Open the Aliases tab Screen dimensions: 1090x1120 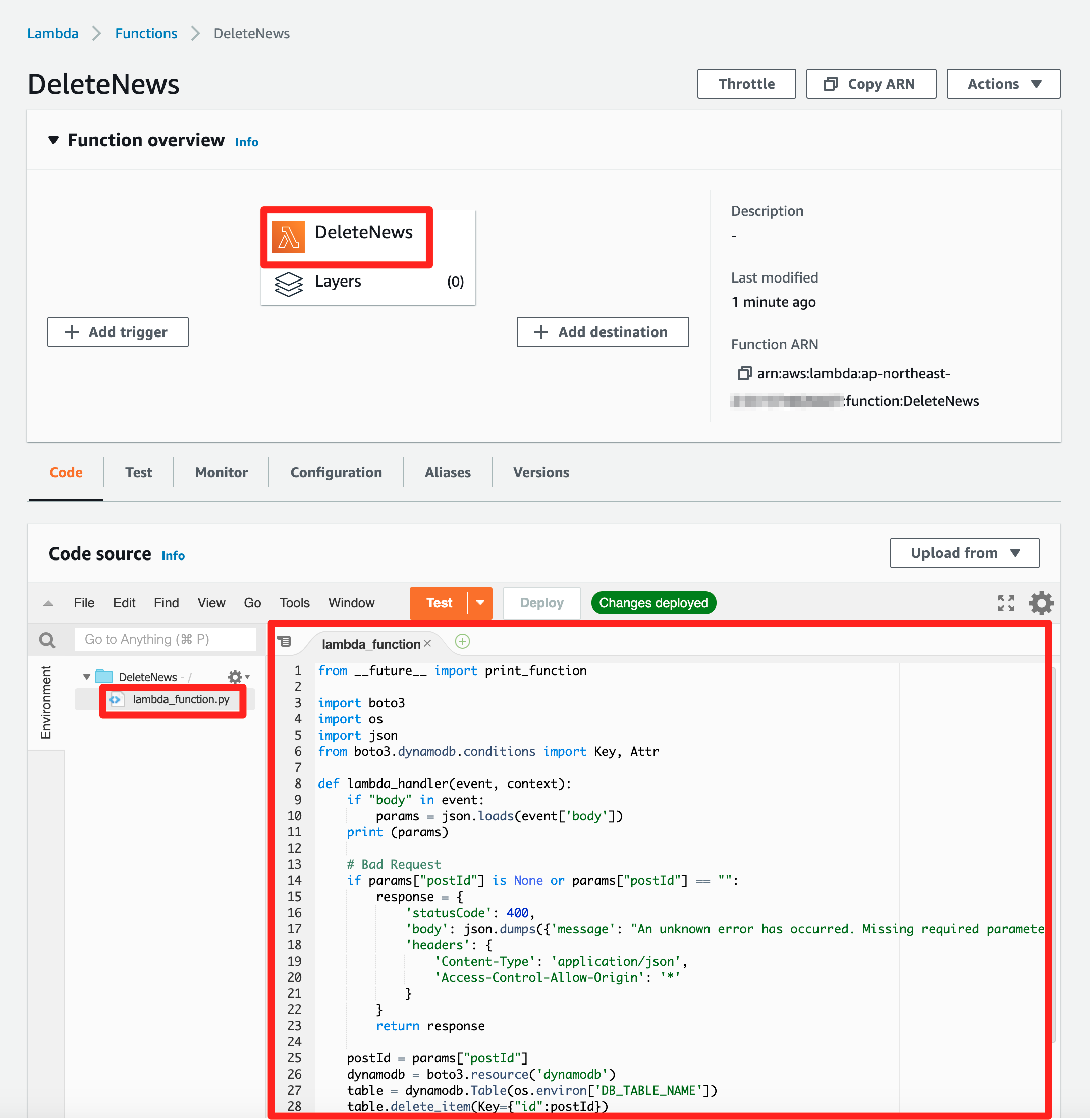pos(448,472)
